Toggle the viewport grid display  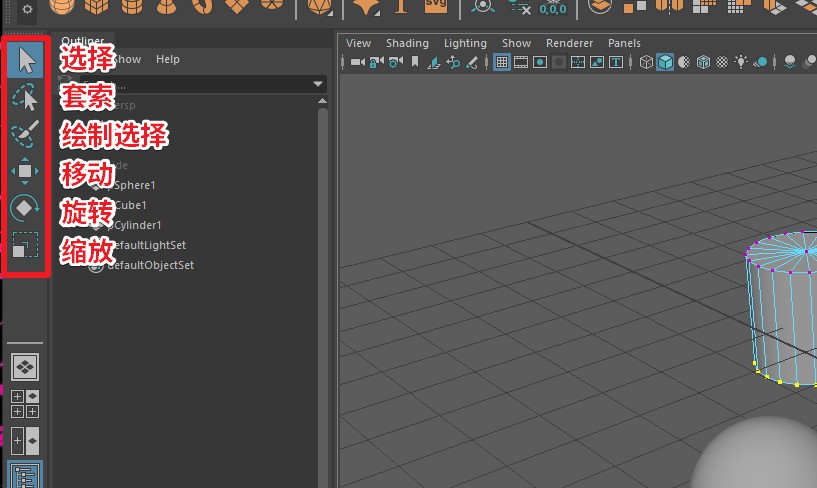click(502, 62)
